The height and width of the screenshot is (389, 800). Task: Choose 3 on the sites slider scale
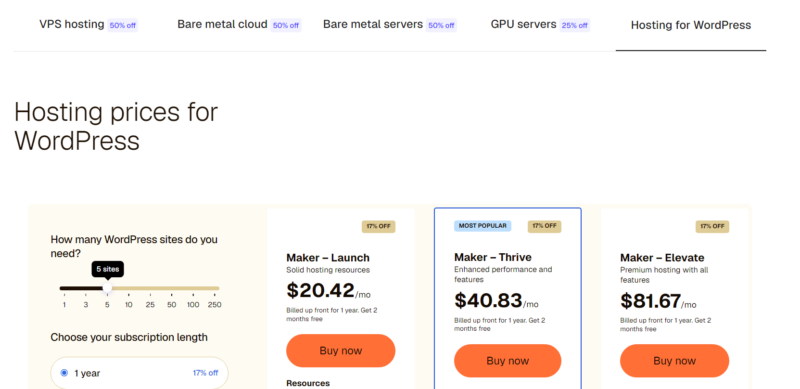tap(86, 305)
